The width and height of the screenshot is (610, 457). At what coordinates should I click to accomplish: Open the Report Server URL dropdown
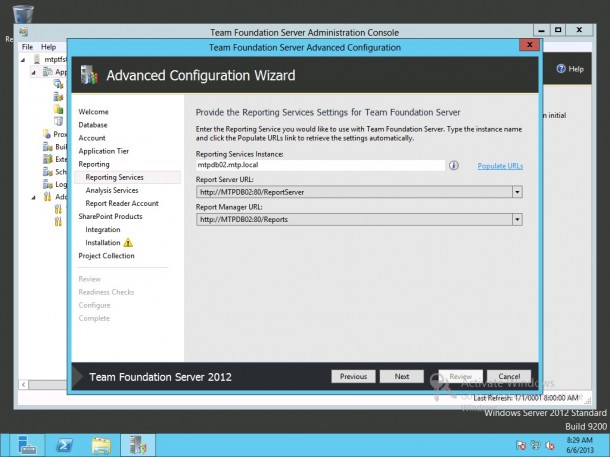(x=517, y=192)
